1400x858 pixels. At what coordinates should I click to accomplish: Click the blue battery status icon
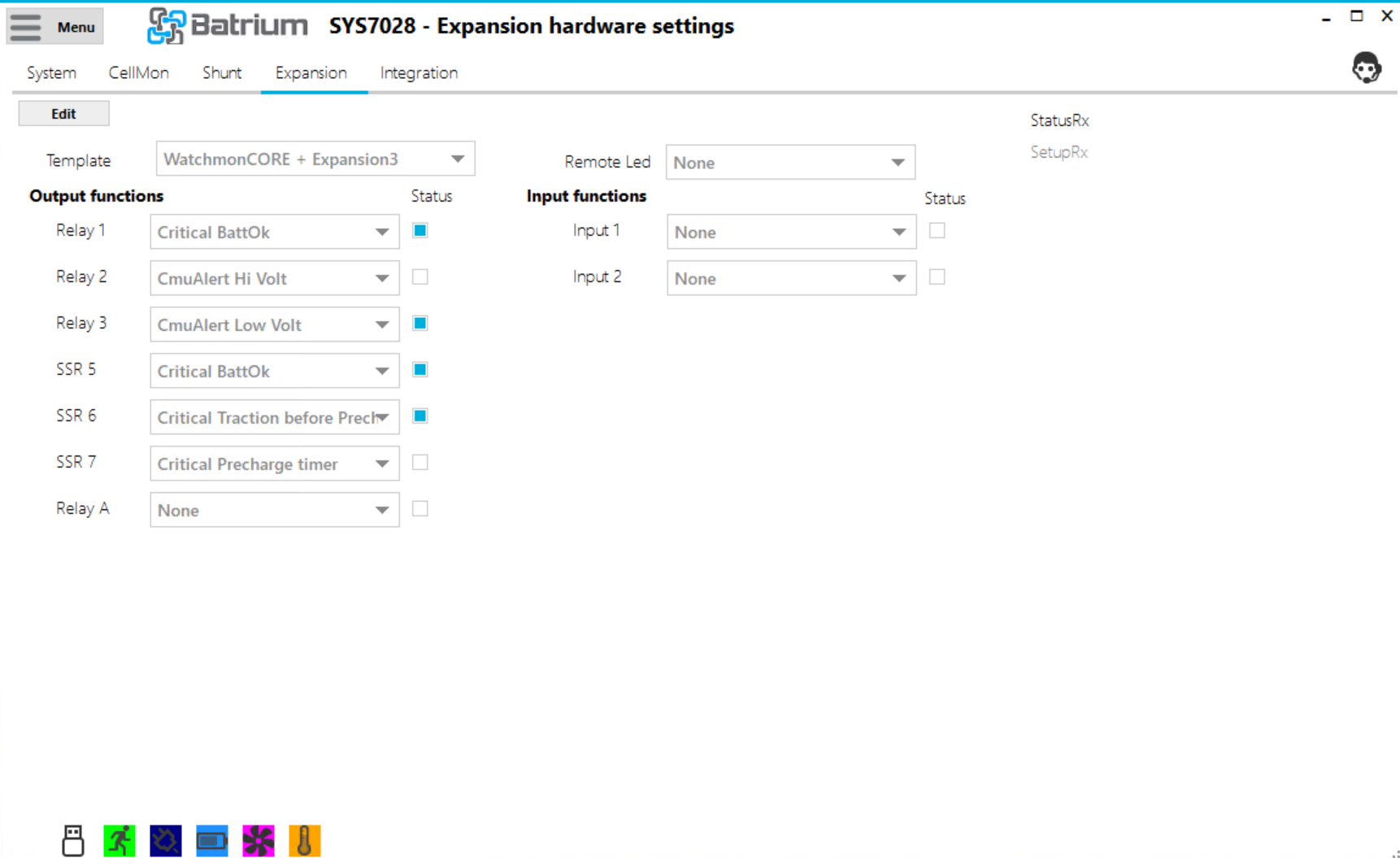(x=212, y=840)
